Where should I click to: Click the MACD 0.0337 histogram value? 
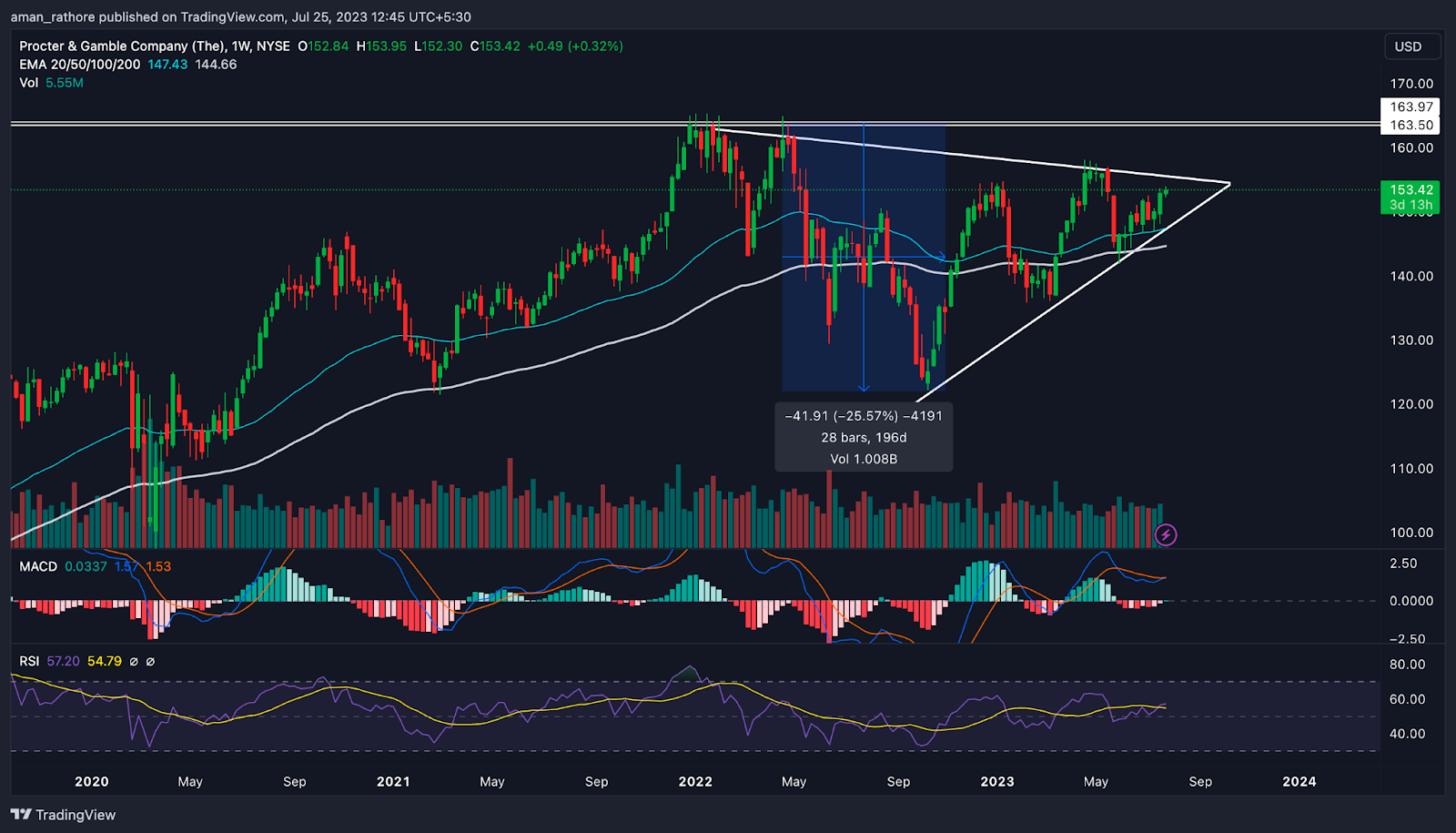pyautogui.click(x=86, y=566)
